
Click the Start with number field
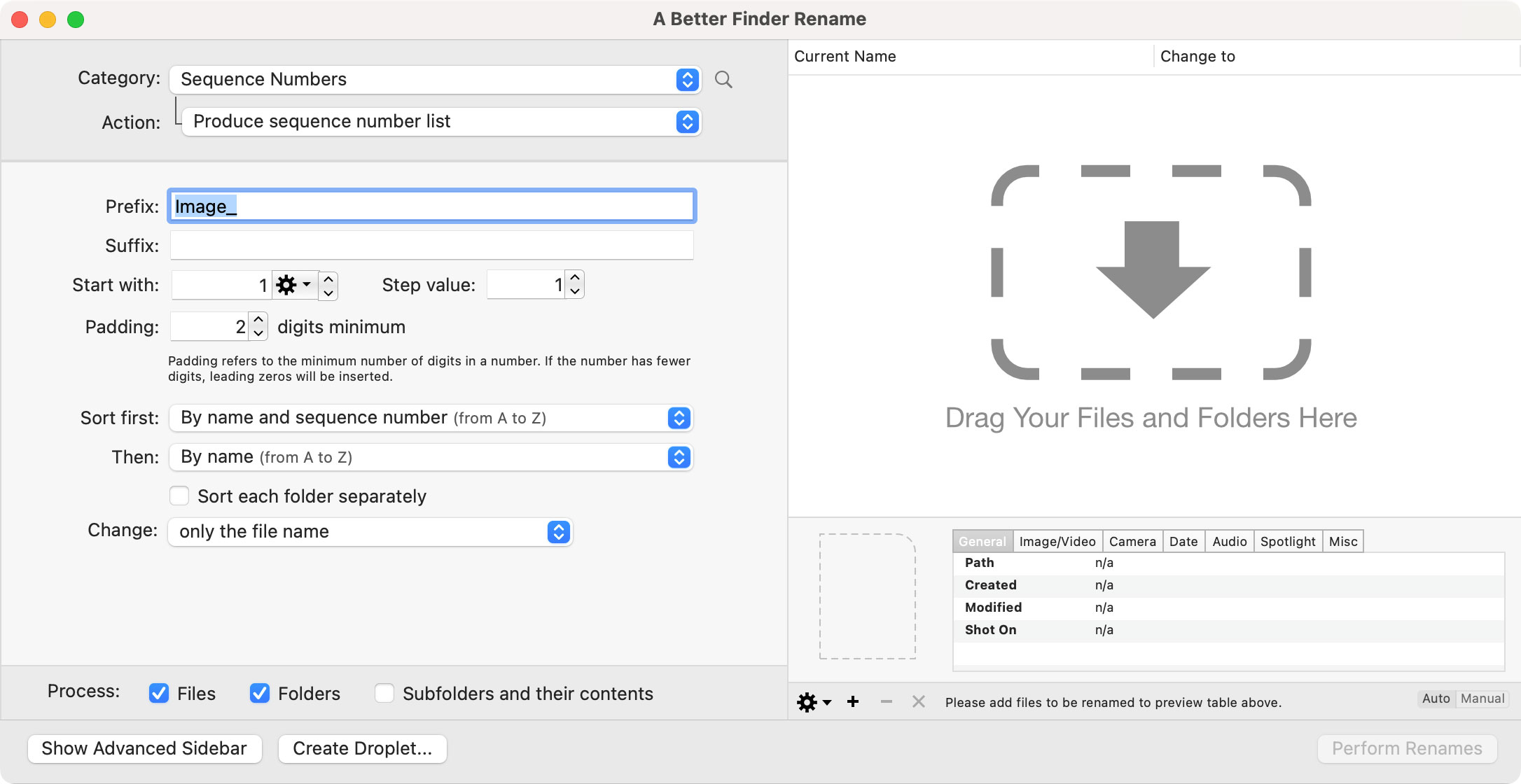(x=221, y=285)
